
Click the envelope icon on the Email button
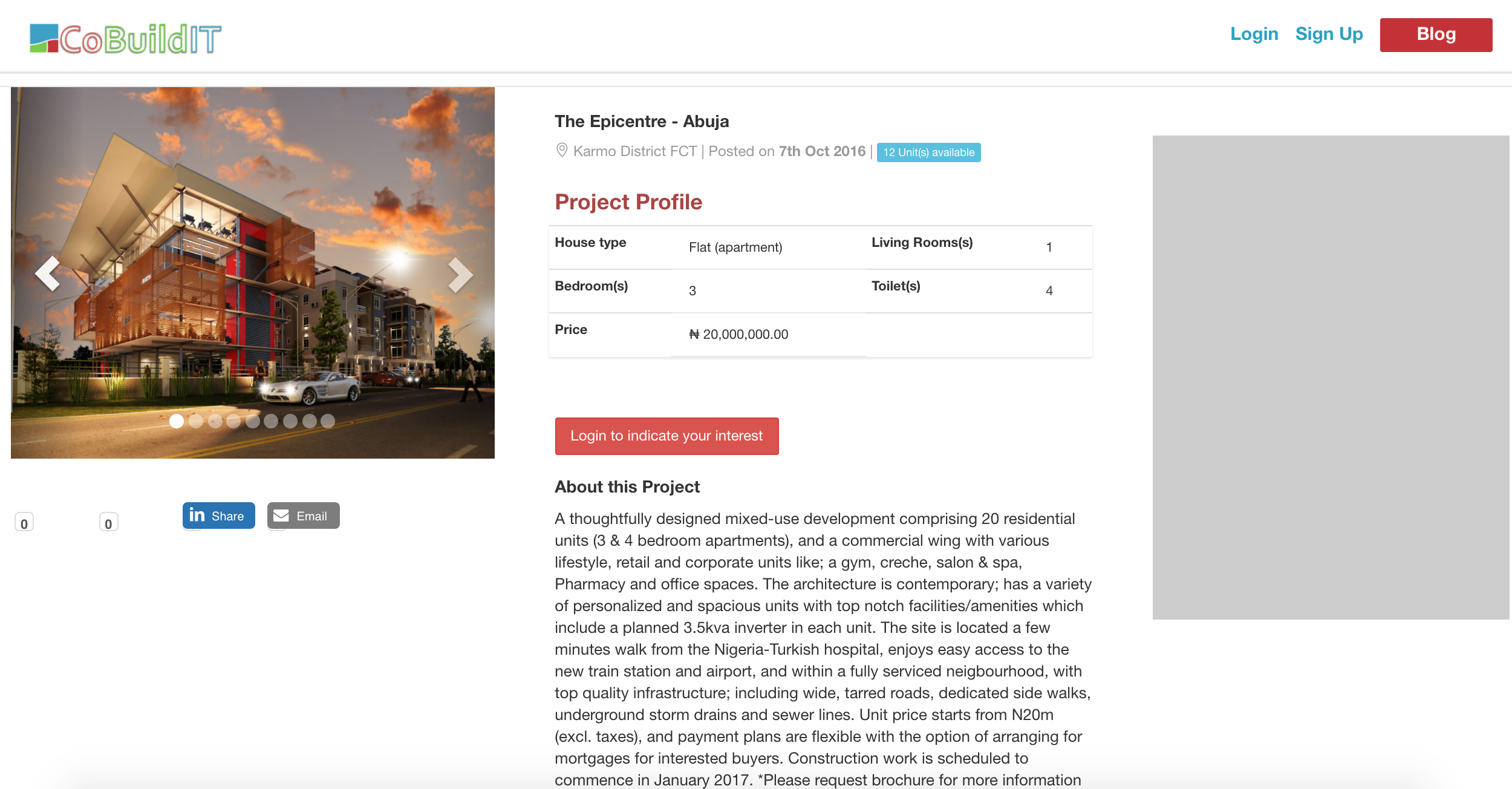click(282, 516)
